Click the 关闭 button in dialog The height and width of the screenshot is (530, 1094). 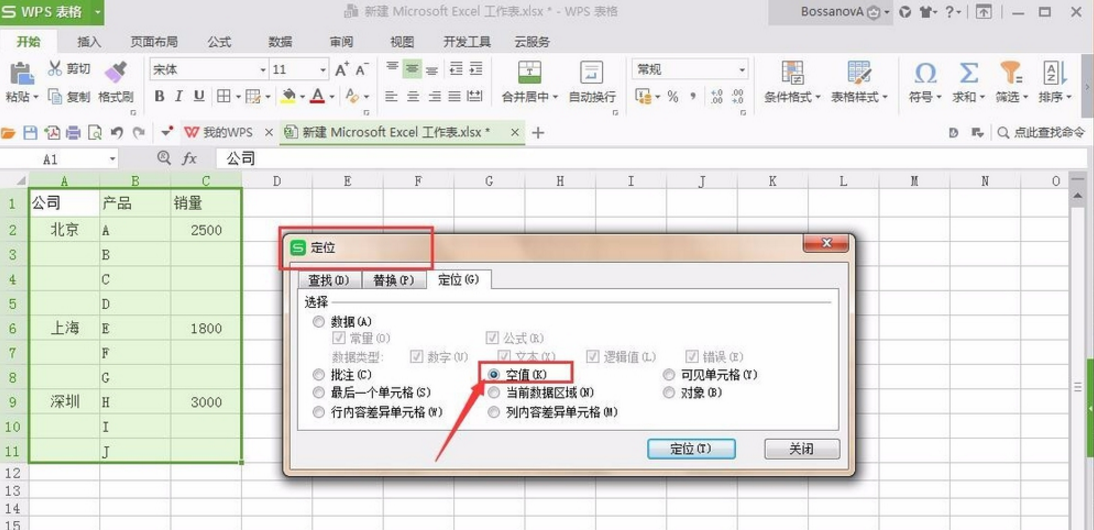coord(802,449)
